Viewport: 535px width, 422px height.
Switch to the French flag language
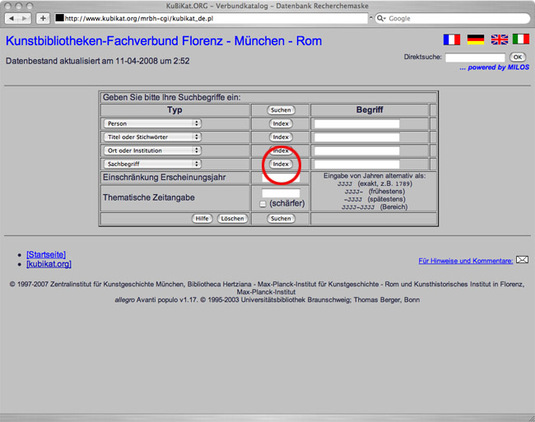pyautogui.click(x=452, y=40)
